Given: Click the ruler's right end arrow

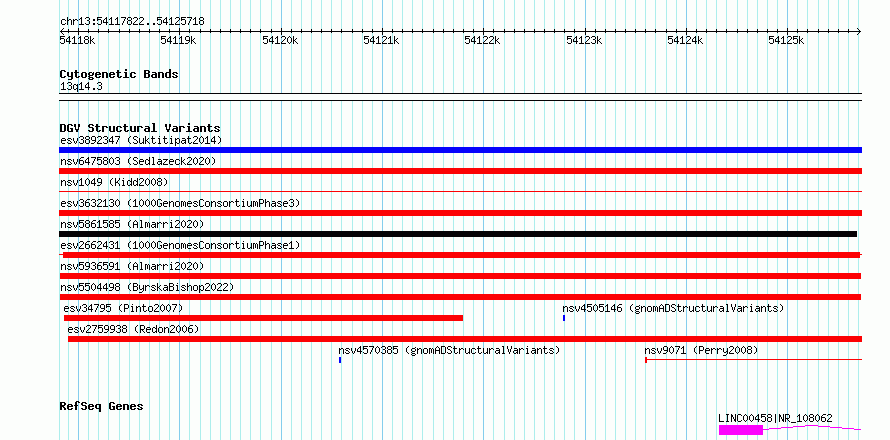Looking at the screenshot, I should click(x=859, y=31).
